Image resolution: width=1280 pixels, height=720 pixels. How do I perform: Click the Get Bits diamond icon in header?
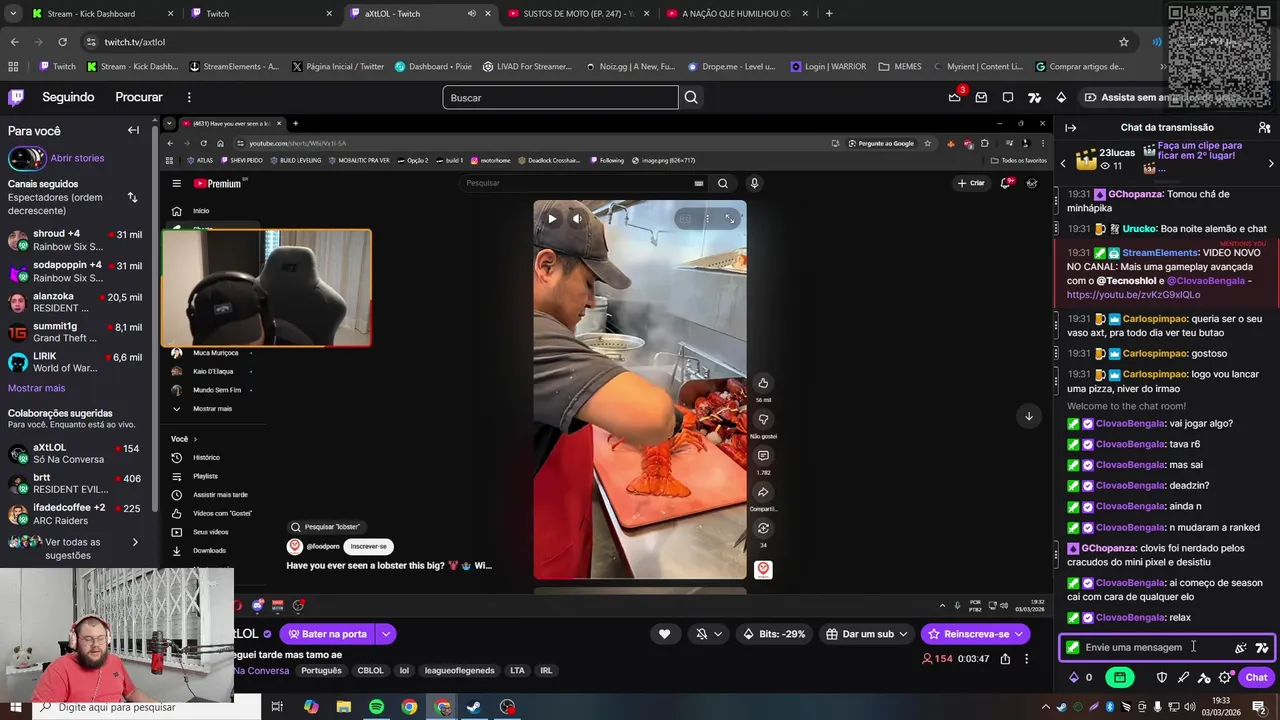[1061, 97]
